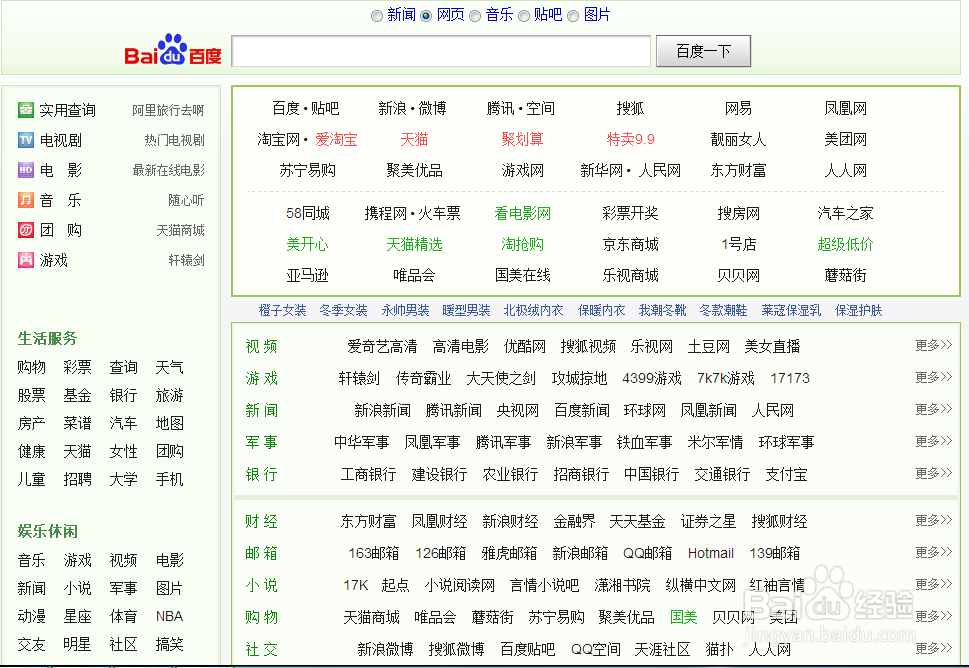Screen dimensions: 969x668
Task: Open the 苏宁易购 link in top grid
Action: coord(307,171)
